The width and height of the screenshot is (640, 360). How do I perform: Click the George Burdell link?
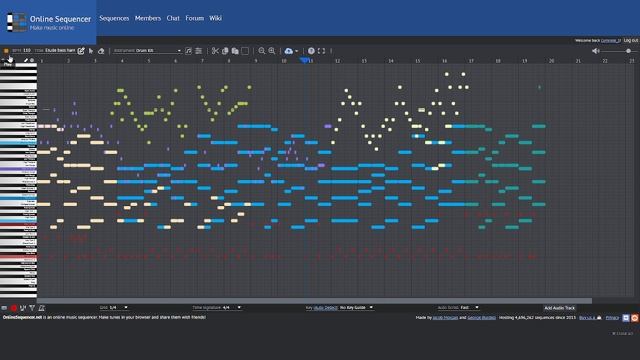click(x=482, y=318)
